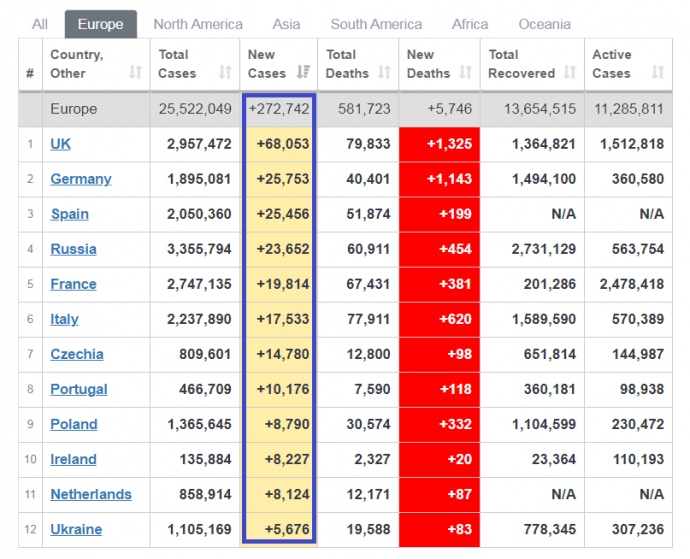This screenshot has width=690, height=559.
Task: Click the # rank column header
Action: click(x=30, y=73)
